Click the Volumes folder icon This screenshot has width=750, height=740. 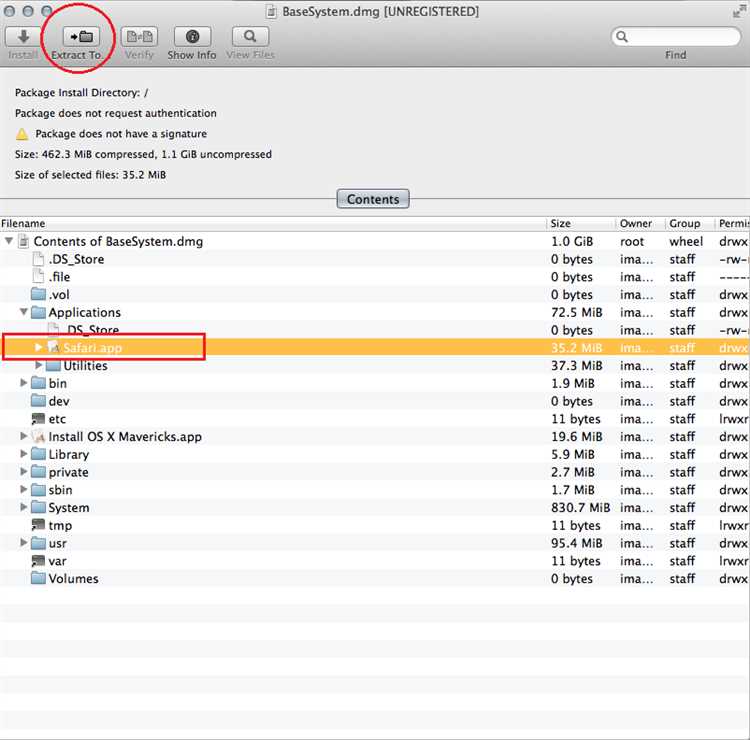tap(38, 578)
